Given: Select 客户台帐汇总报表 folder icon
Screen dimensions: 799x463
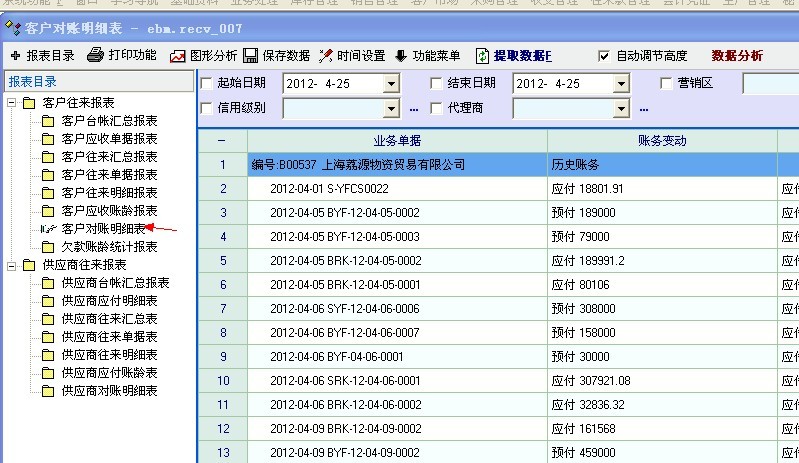Looking at the screenshot, I should pos(48,121).
